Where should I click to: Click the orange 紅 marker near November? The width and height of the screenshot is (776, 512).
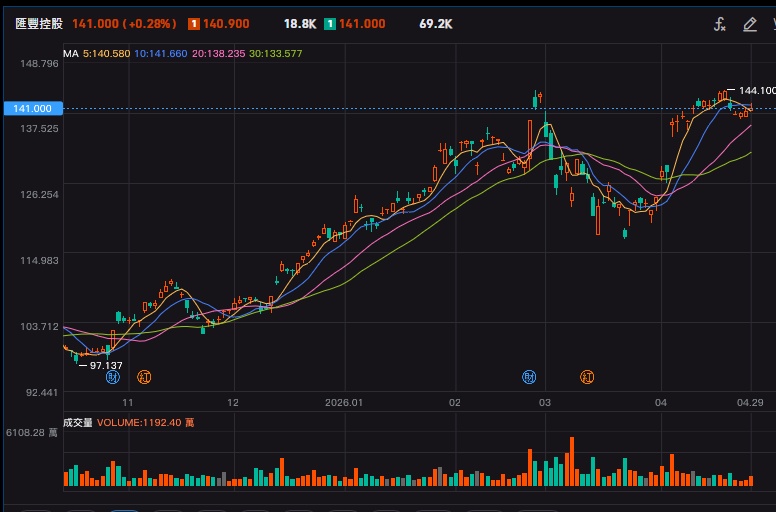tap(144, 377)
